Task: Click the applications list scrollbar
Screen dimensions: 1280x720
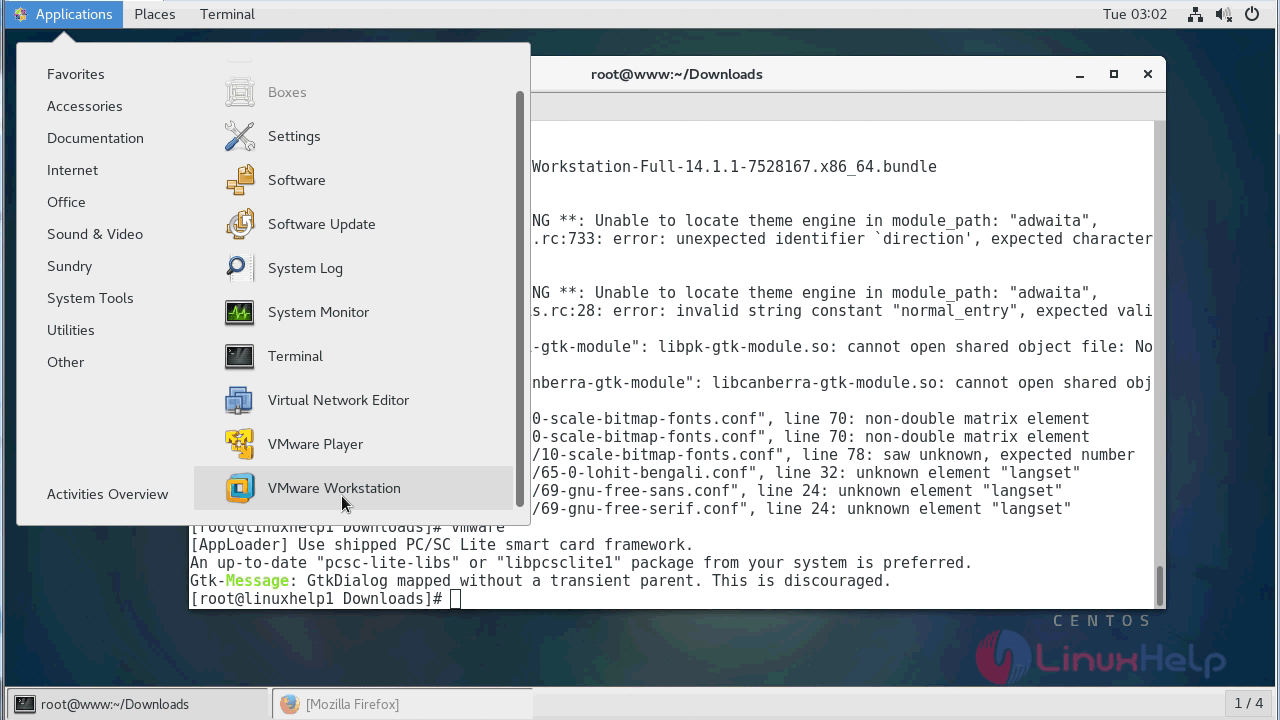Action: tap(519, 298)
